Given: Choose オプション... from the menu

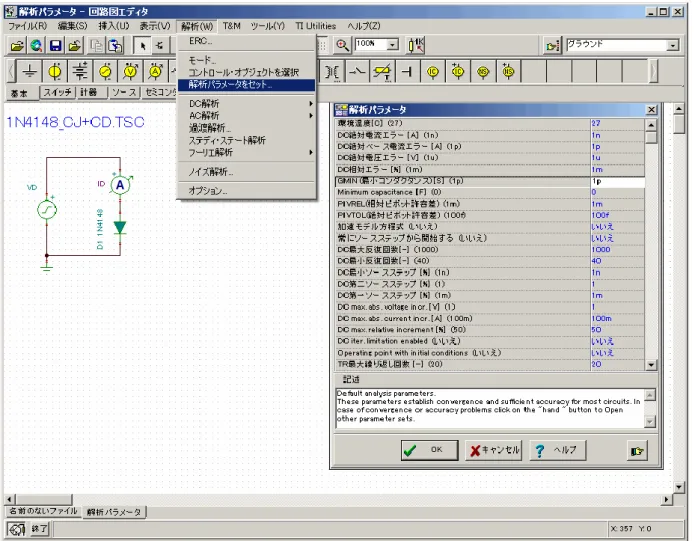Looking at the screenshot, I should (246, 191).
